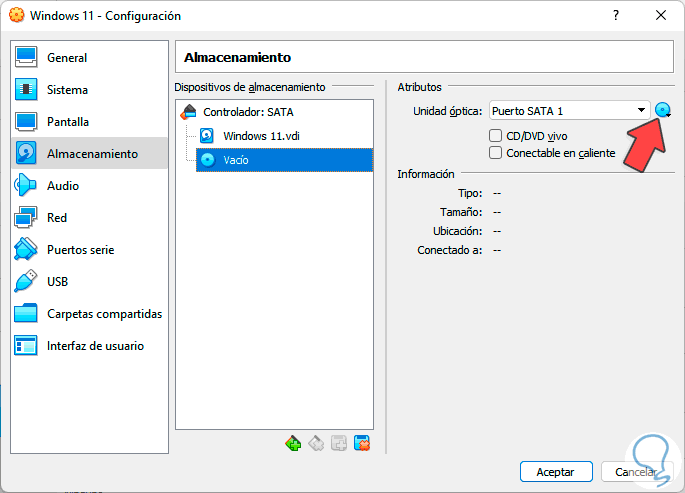The height and width of the screenshot is (493, 685).
Task: Click the USB plug icon
Action: point(26,281)
